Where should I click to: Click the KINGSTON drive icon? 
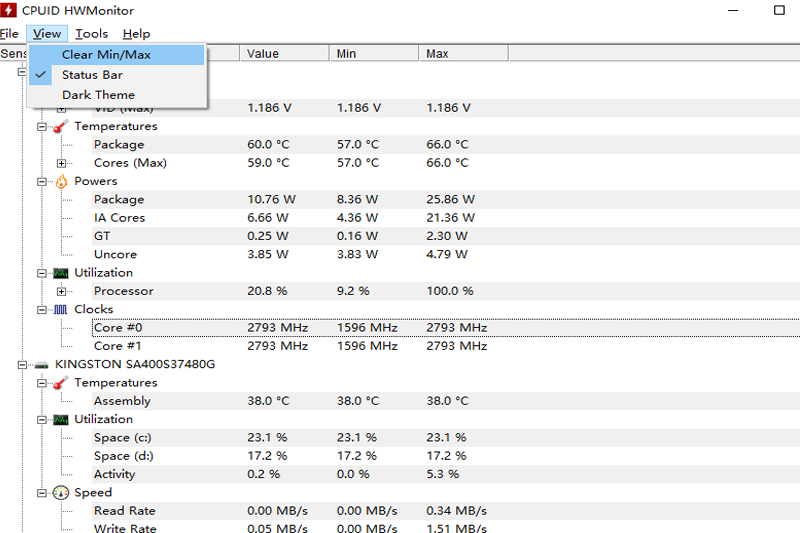pyautogui.click(x=41, y=365)
